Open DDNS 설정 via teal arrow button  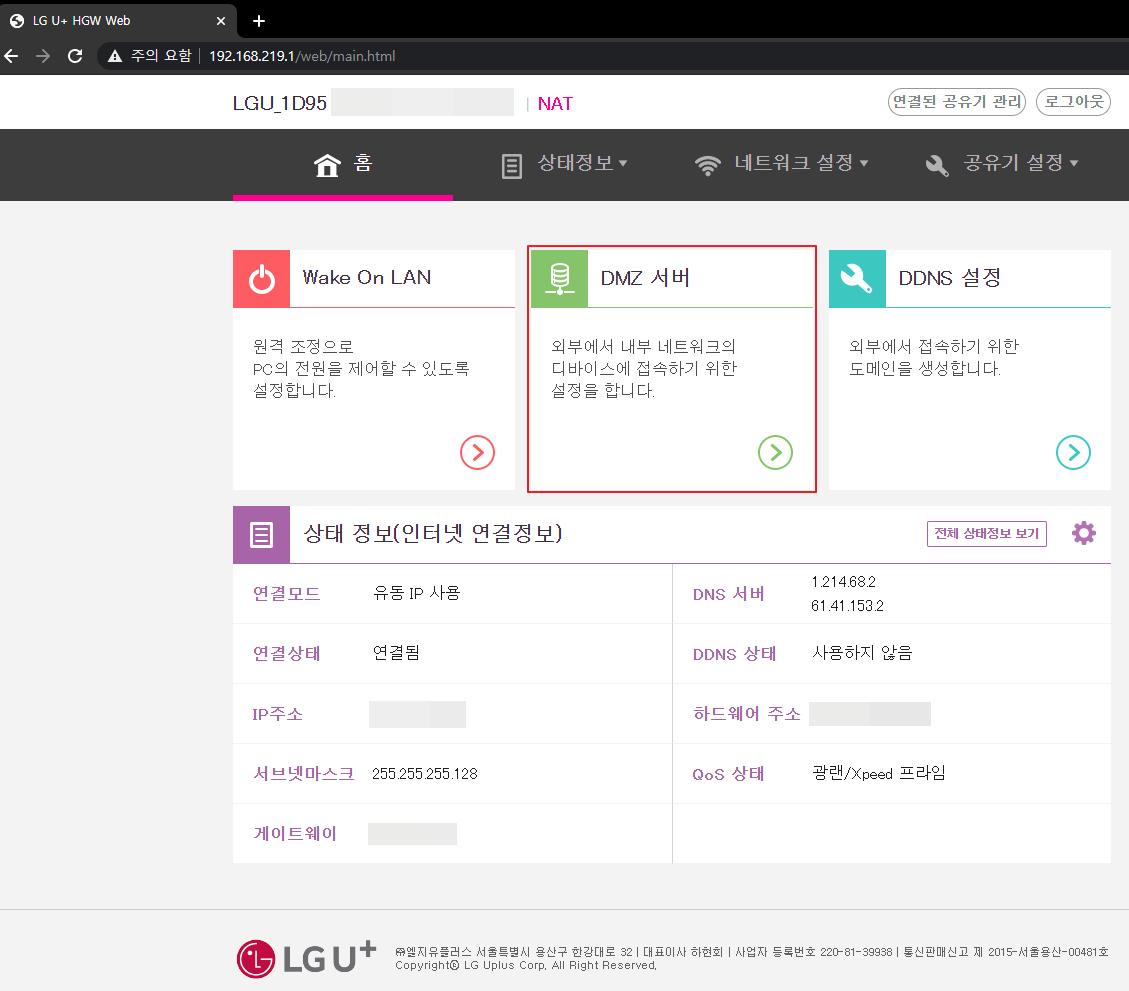click(1074, 452)
